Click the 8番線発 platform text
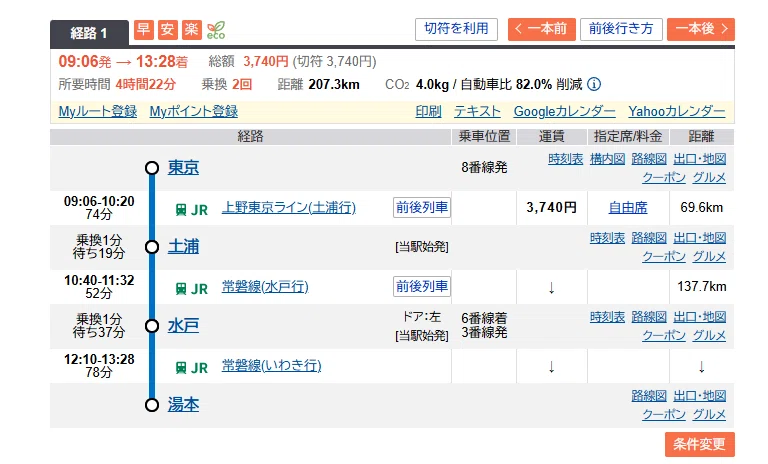This screenshot has height=464, width=768. 484,168
